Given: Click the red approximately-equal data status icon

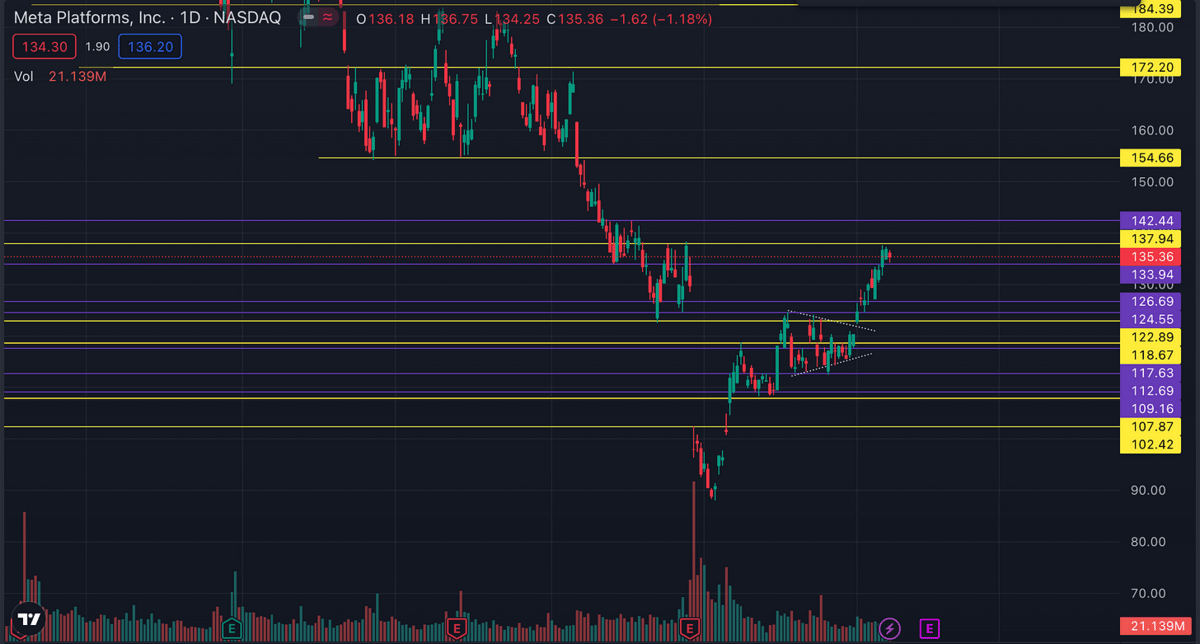Looking at the screenshot, I should point(327,18).
